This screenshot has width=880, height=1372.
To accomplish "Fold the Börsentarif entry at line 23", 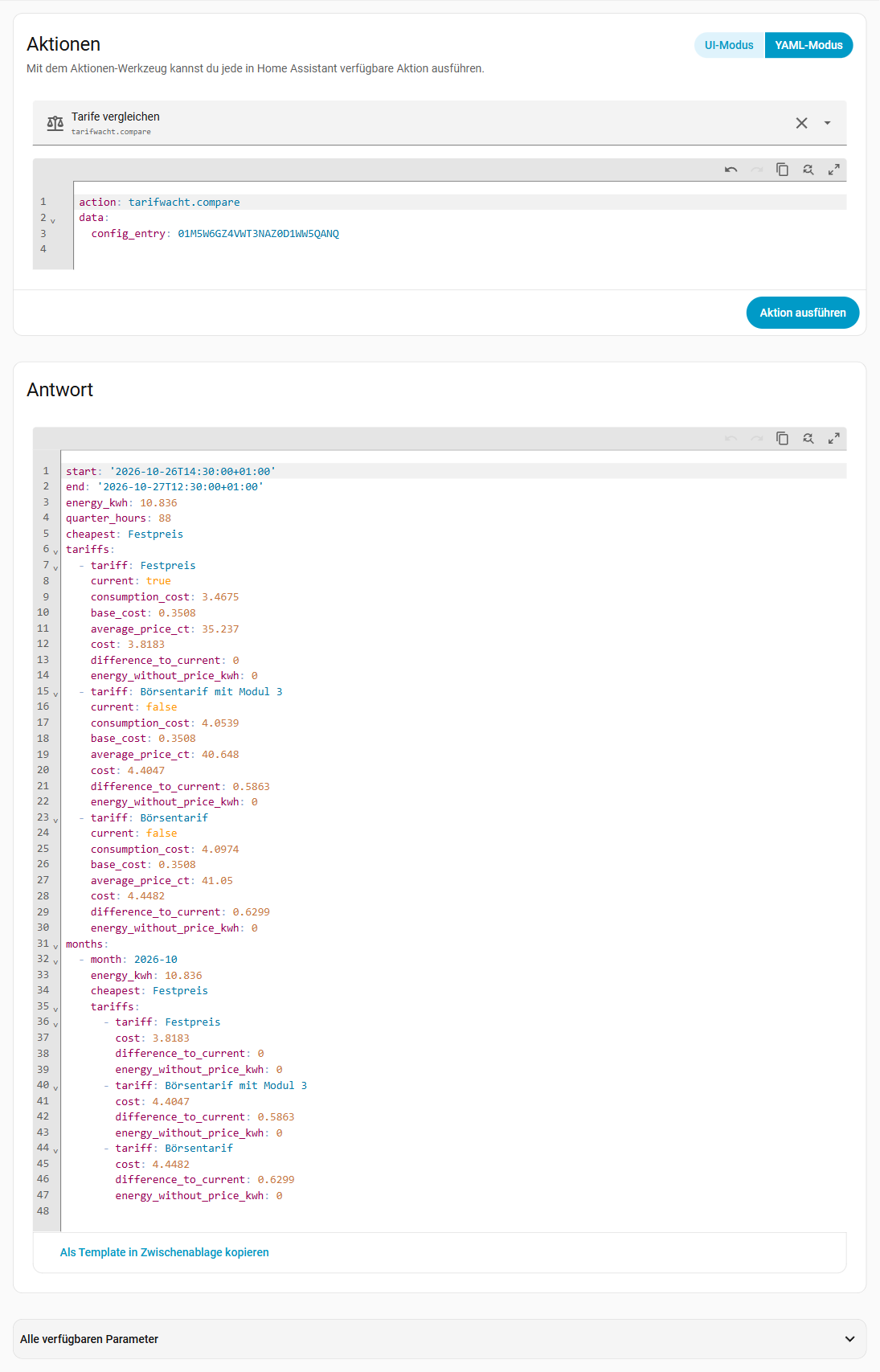I will (x=55, y=821).
